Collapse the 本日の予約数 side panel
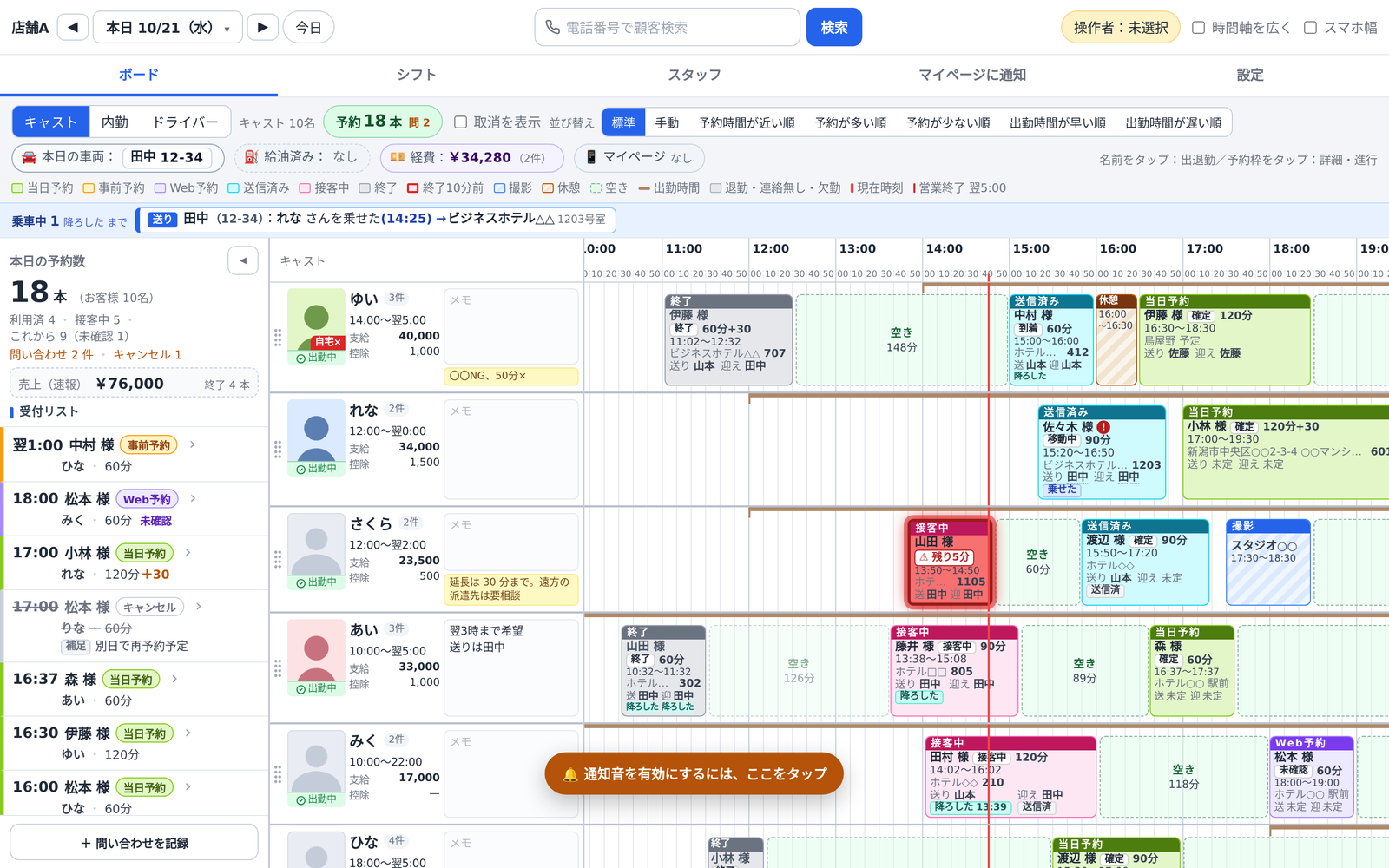The image size is (1389, 868). [x=243, y=260]
